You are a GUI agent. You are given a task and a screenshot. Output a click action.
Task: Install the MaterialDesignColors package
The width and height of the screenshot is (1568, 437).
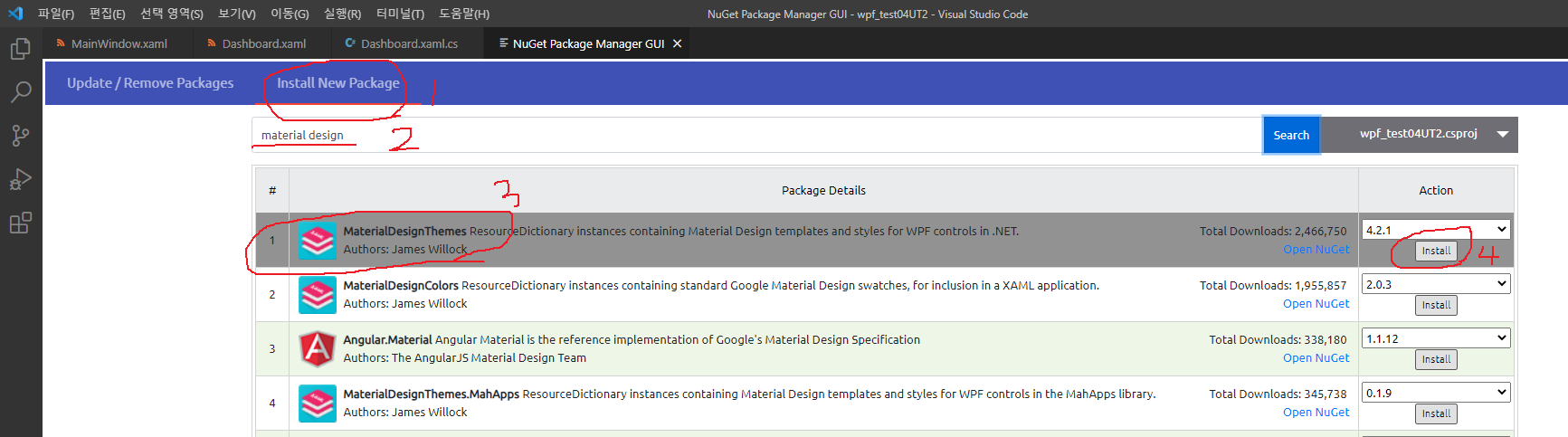tap(1436, 305)
